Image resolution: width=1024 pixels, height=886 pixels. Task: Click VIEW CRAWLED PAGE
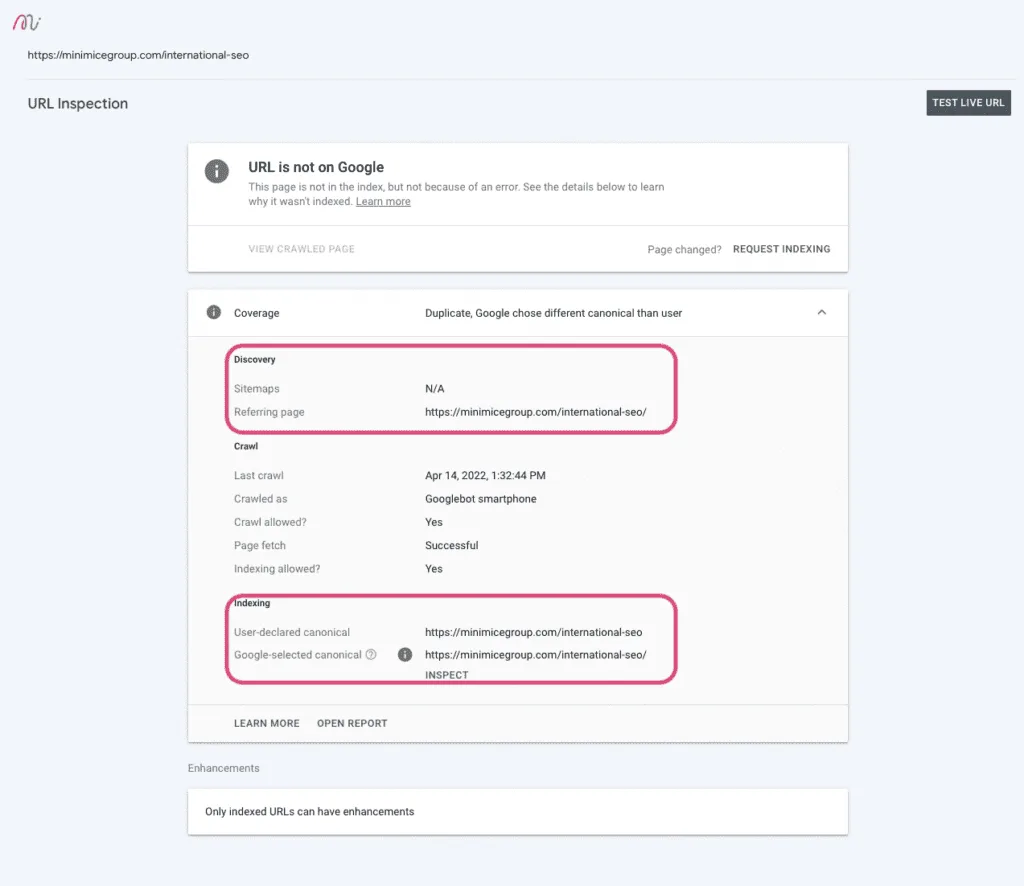tap(302, 249)
